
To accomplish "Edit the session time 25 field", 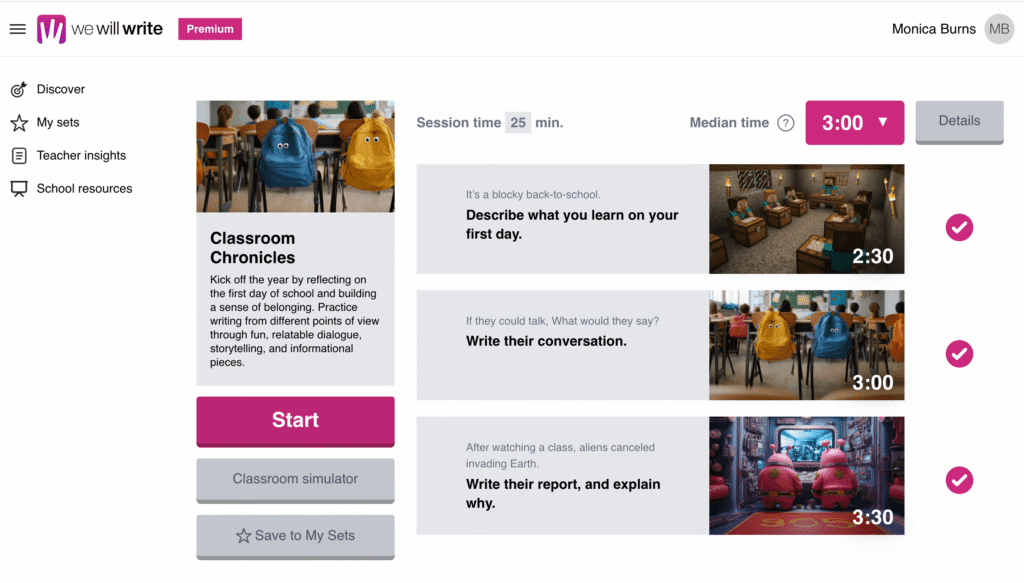I will [518, 123].
